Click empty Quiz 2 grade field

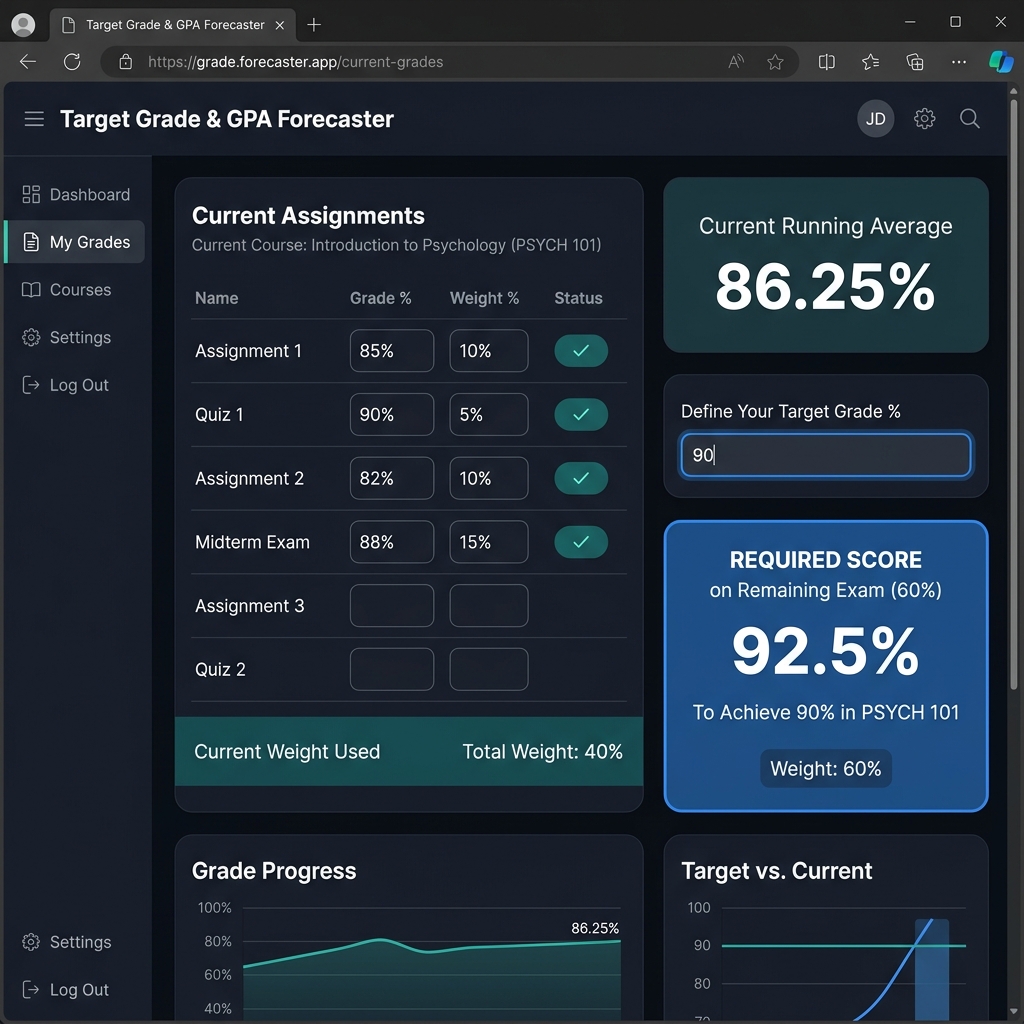click(x=392, y=669)
